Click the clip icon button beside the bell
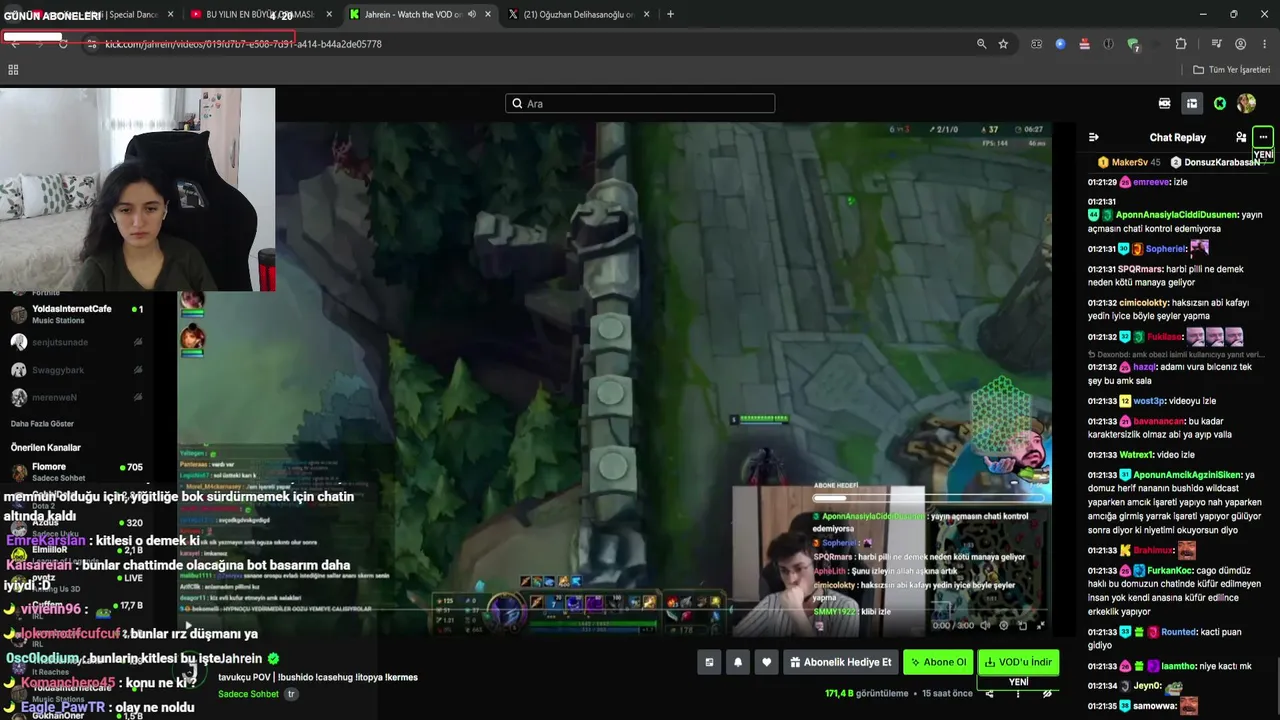1280x720 pixels. pyautogui.click(x=709, y=662)
